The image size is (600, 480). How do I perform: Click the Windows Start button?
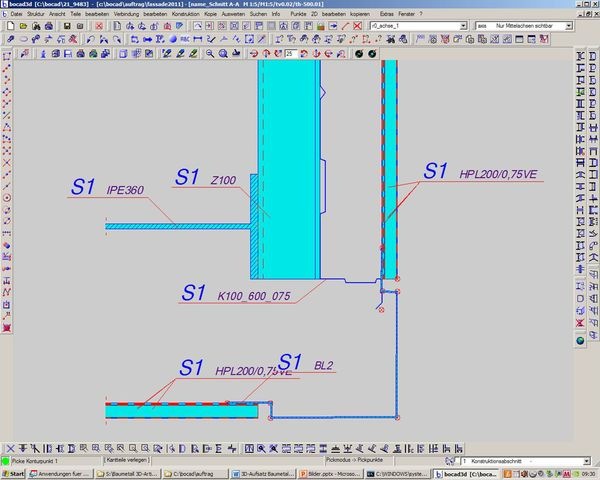[14, 472]
